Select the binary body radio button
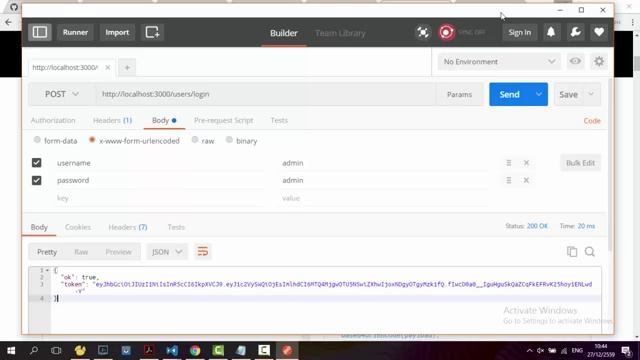The height and width of the screenshot is (360, 640). [x=229, y=140]
